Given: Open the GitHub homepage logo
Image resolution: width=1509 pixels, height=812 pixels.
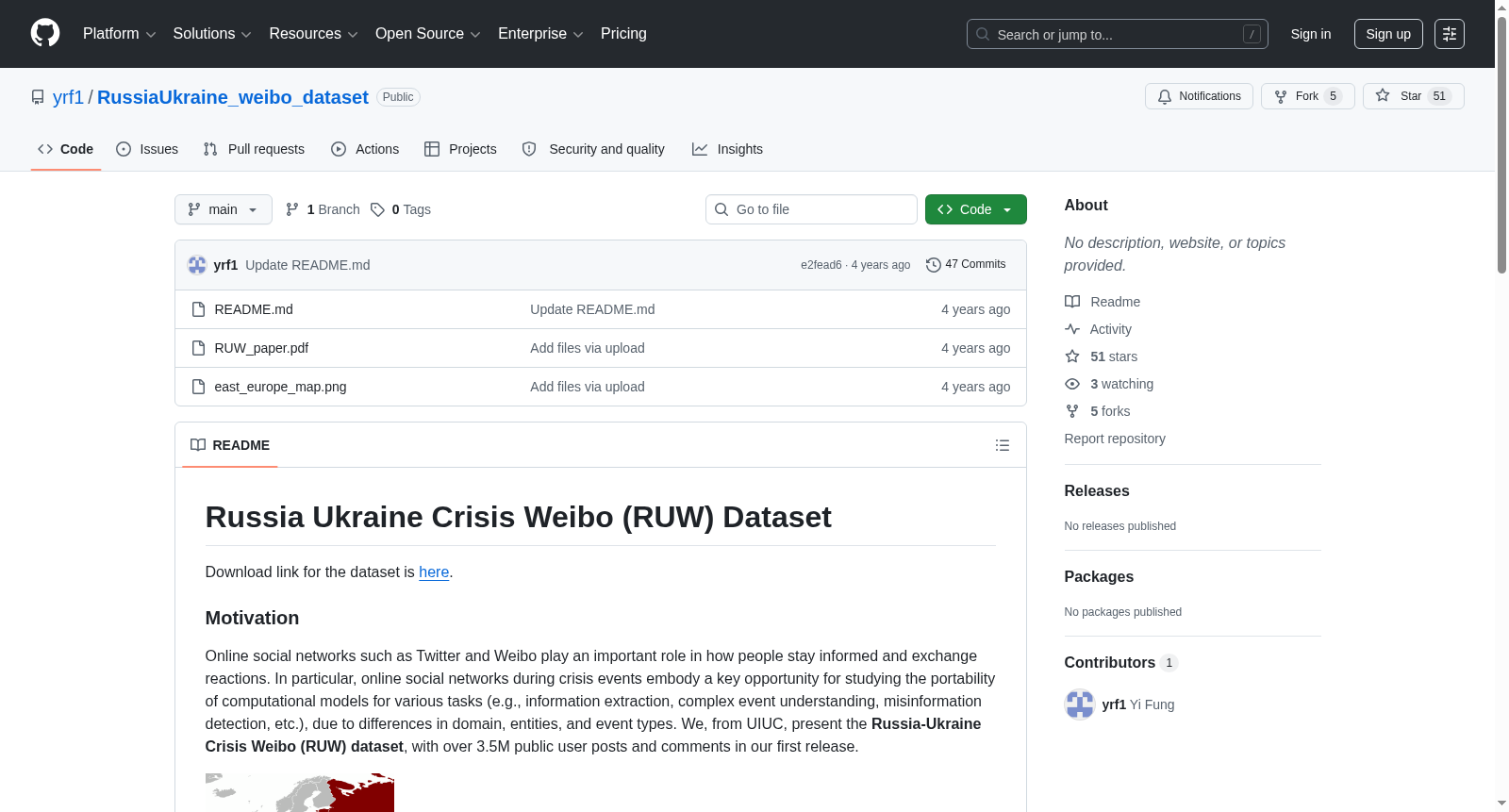Looking at the screenshot, I should click(45, 34).
